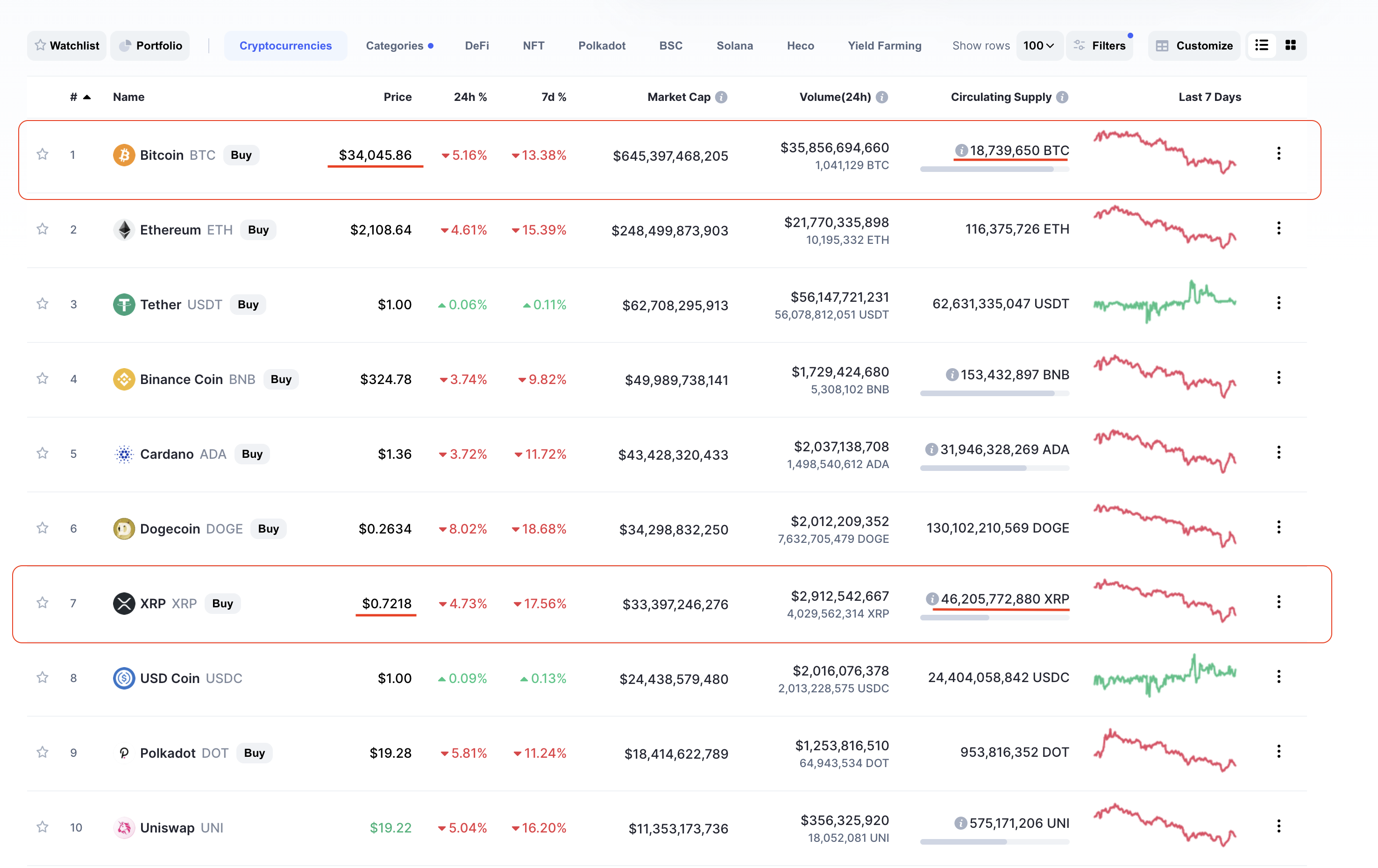This screenshot has width=1378, height=868.
Task: Switch to the DeFi tab
Action: click(x=476, y=45)
